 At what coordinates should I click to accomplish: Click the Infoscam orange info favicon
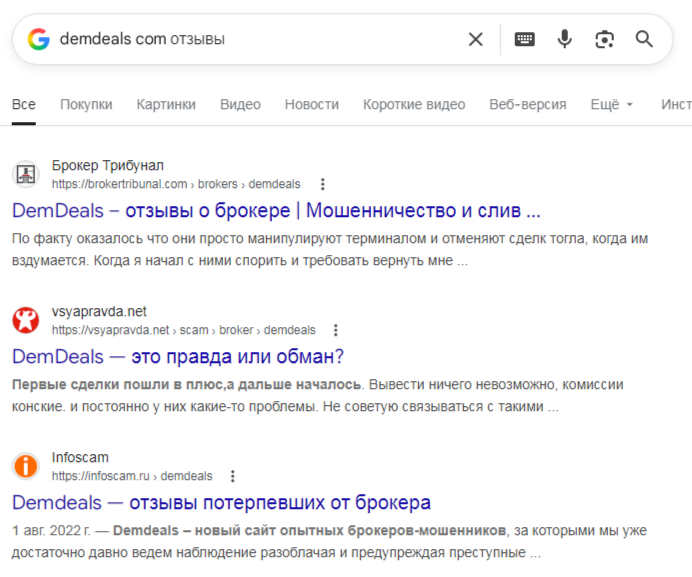26,467
